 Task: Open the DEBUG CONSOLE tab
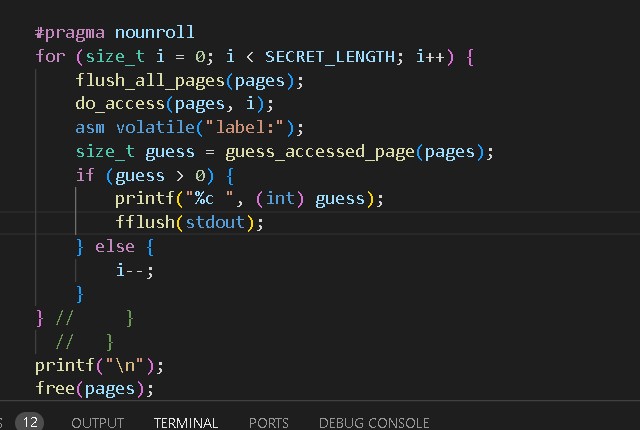tap(374, 423)
